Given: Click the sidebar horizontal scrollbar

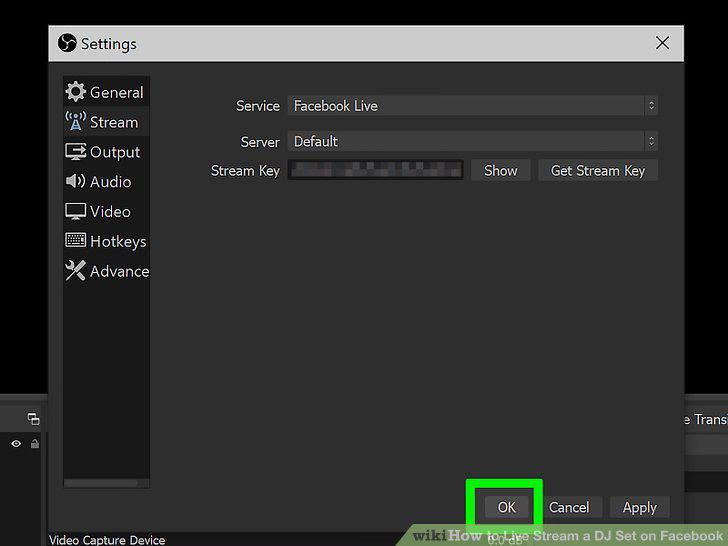Looking at the screenshot, I should (x=101, y=483).
